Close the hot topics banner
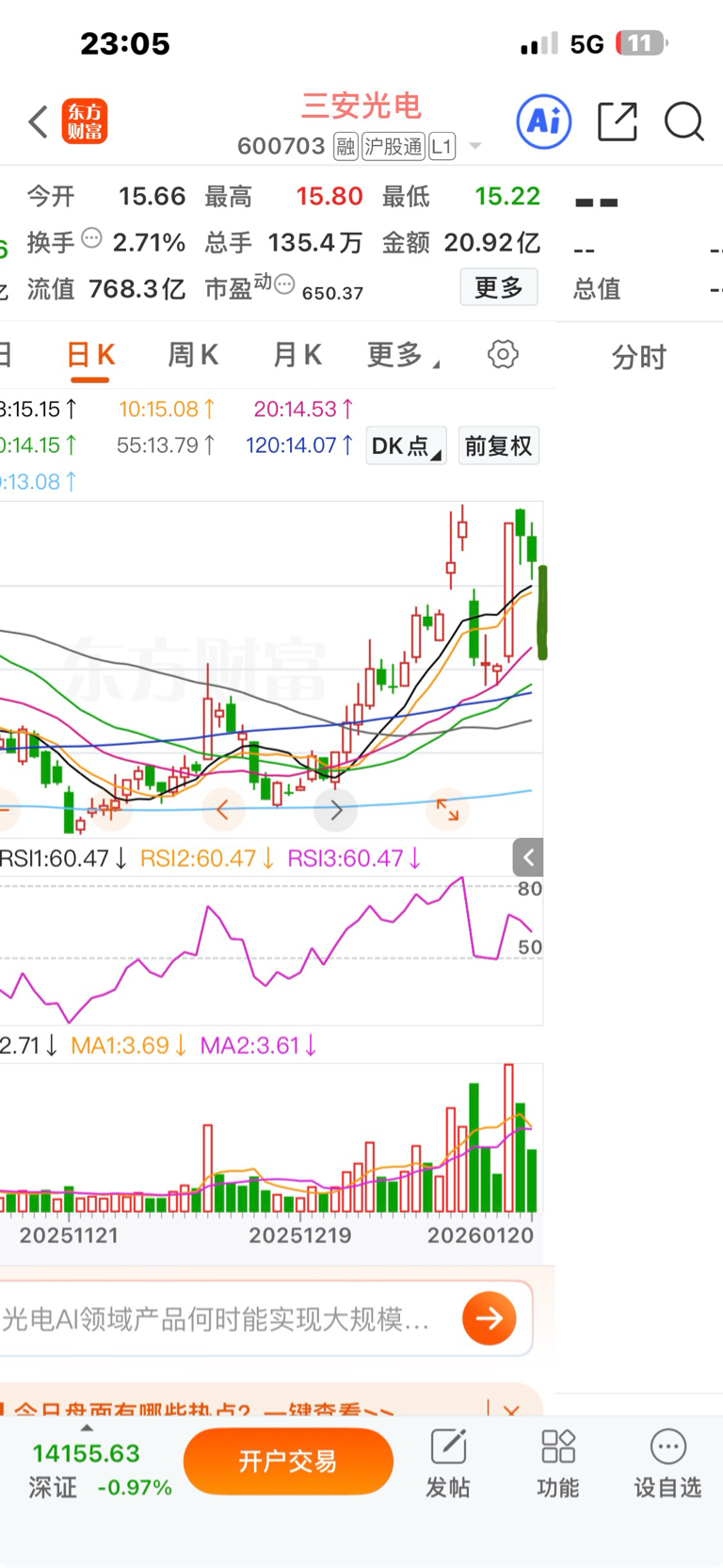This screenshot has height=1568, width=723. click(511, 1411)
